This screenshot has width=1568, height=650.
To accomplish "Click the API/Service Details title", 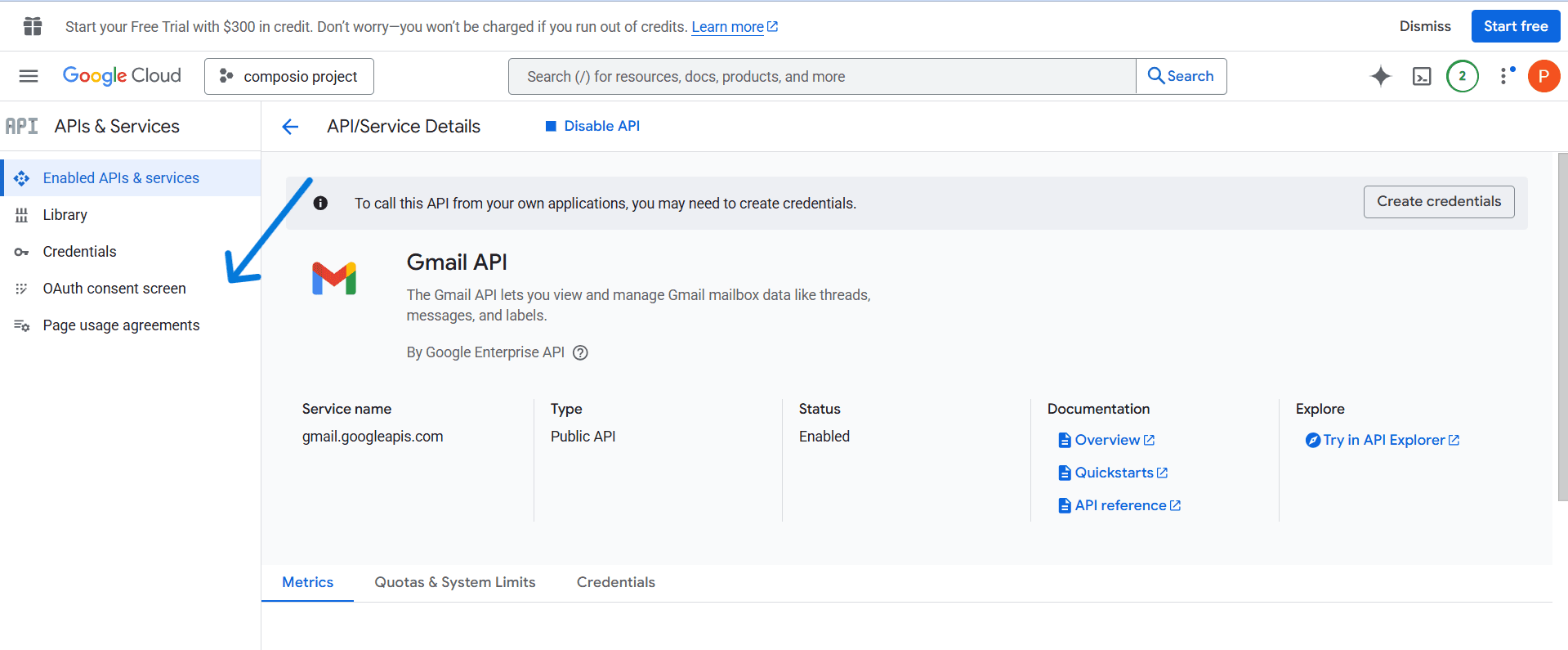I will pos(404,126).
